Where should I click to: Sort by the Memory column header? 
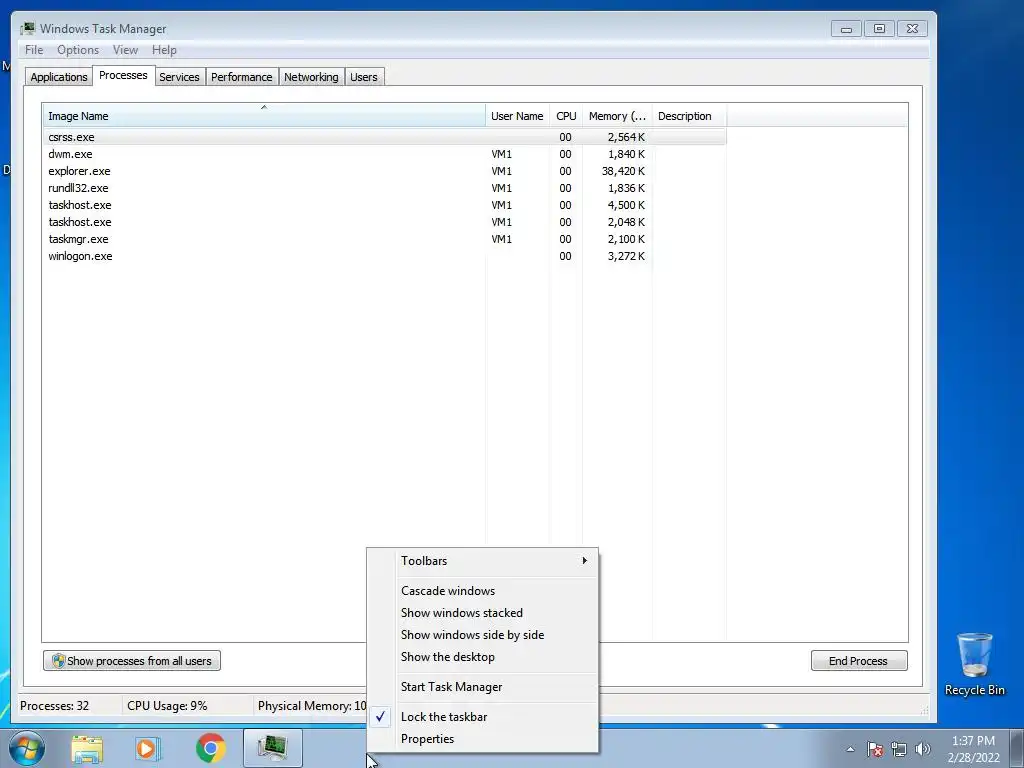point(617,116)
